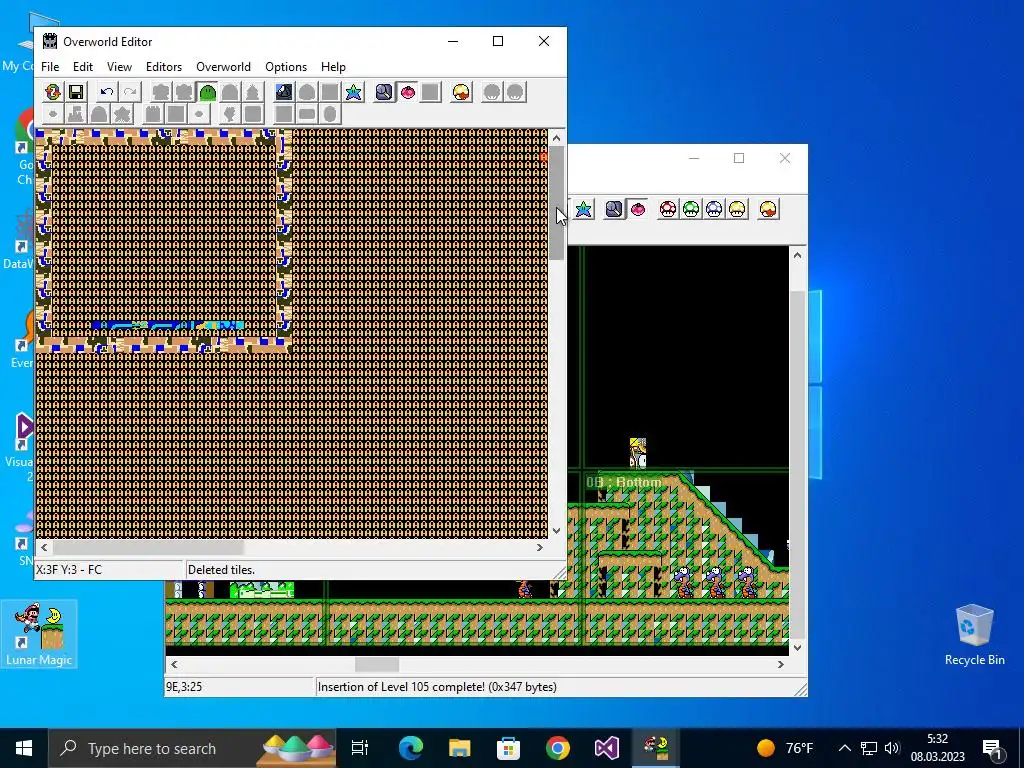Click the rainbow star icon in Overworld Editor
The width and height of the screenshot is (1024, 768).
coord(353,92)
